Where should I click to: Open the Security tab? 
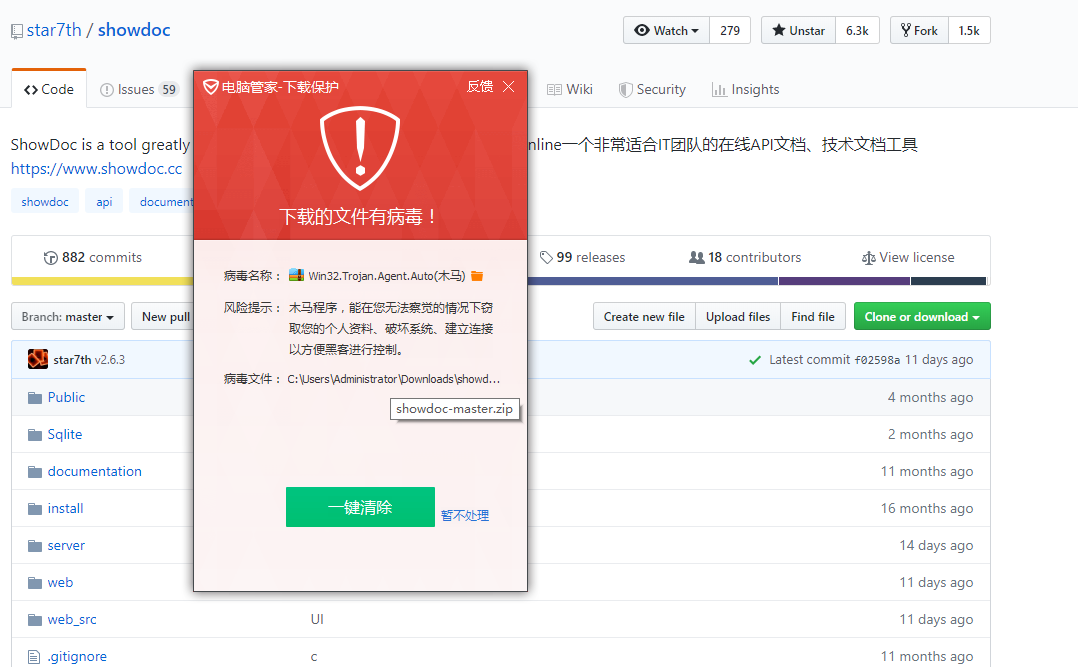652,89
